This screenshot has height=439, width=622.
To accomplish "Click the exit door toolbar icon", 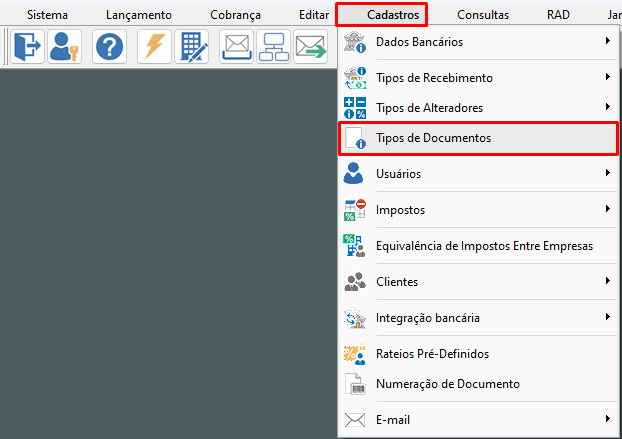I will tap(27, 46).
